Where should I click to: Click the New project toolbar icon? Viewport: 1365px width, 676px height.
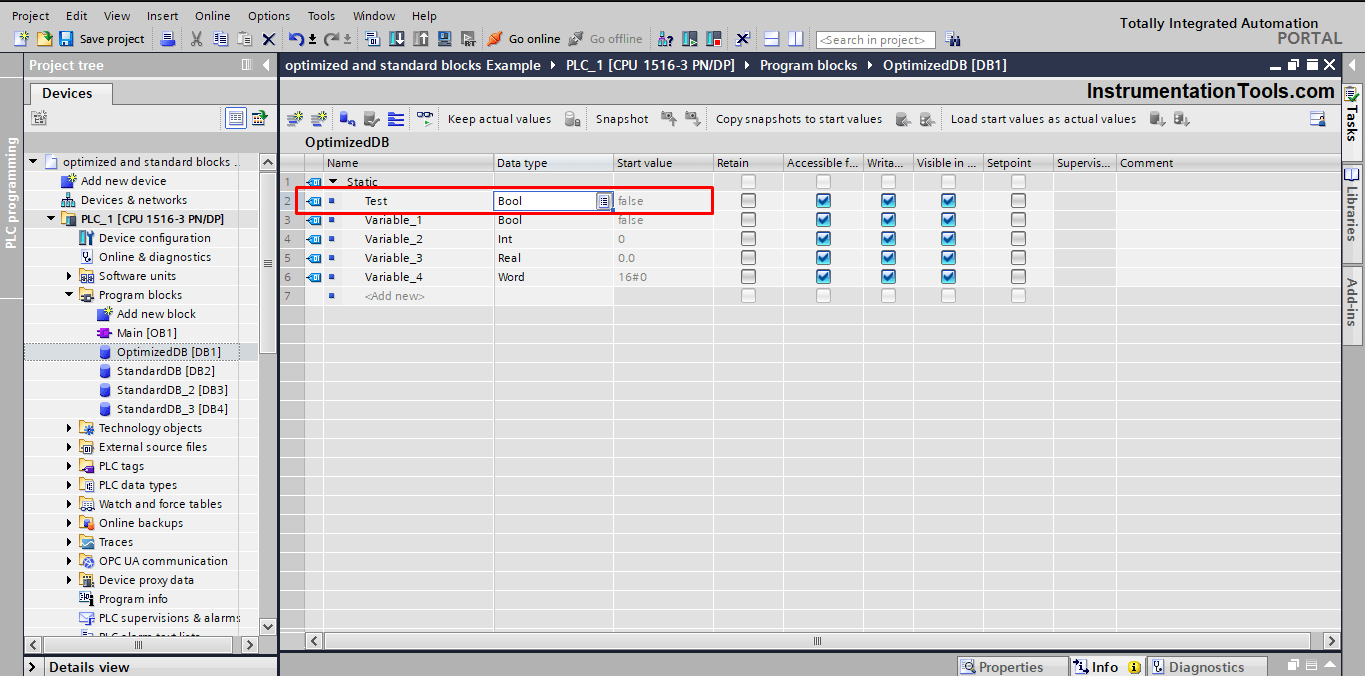[x=22, y=39]
